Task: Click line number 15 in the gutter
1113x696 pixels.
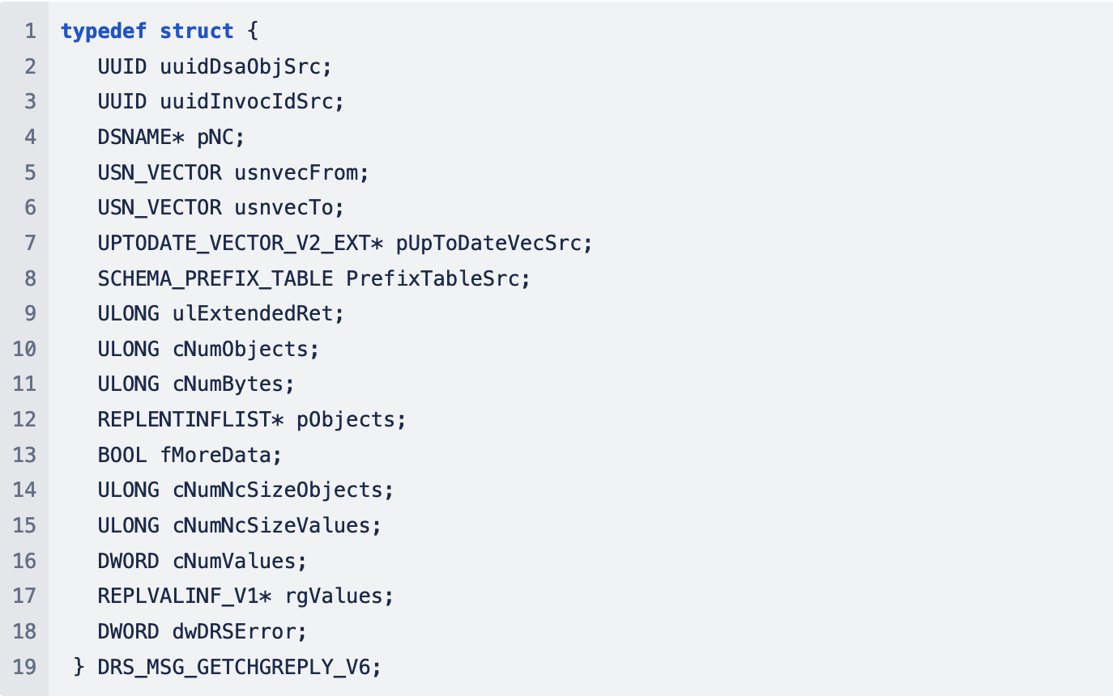Action: click(x=25, y=525)
